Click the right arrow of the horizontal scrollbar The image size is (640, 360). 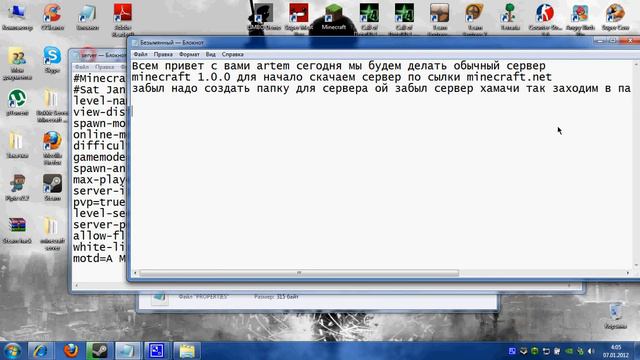[x=628, y=273]
